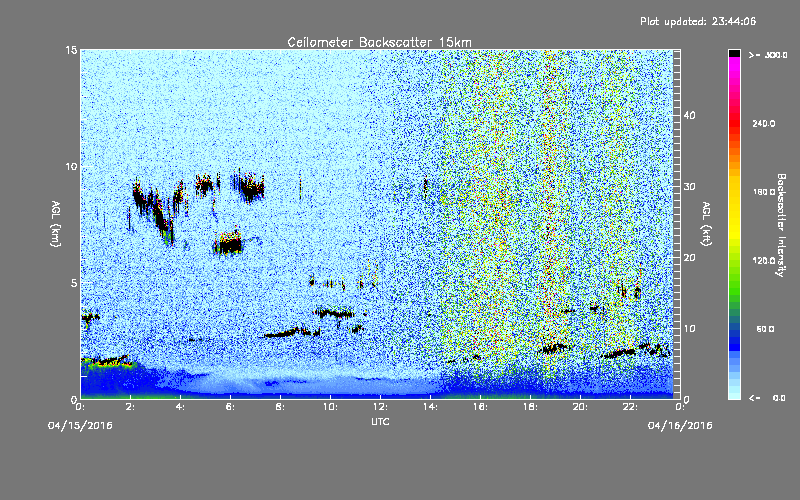
Task: Click the 'AGL (km)' left axis label
Action: coord(56,224)
